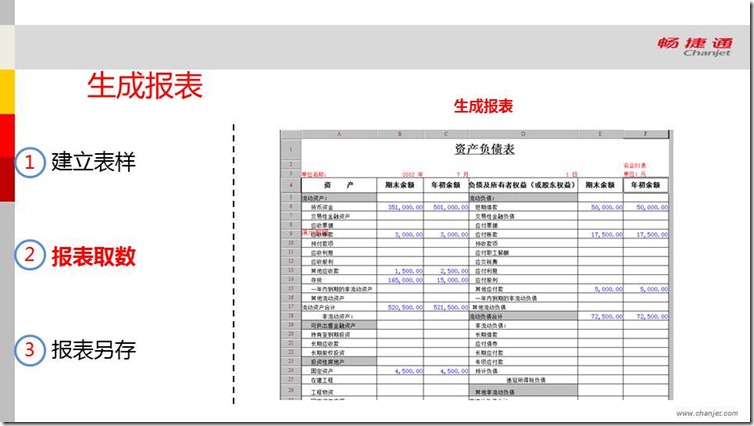Click the numbered circle 3 icon
754x426 pixels.
[30, 350]
